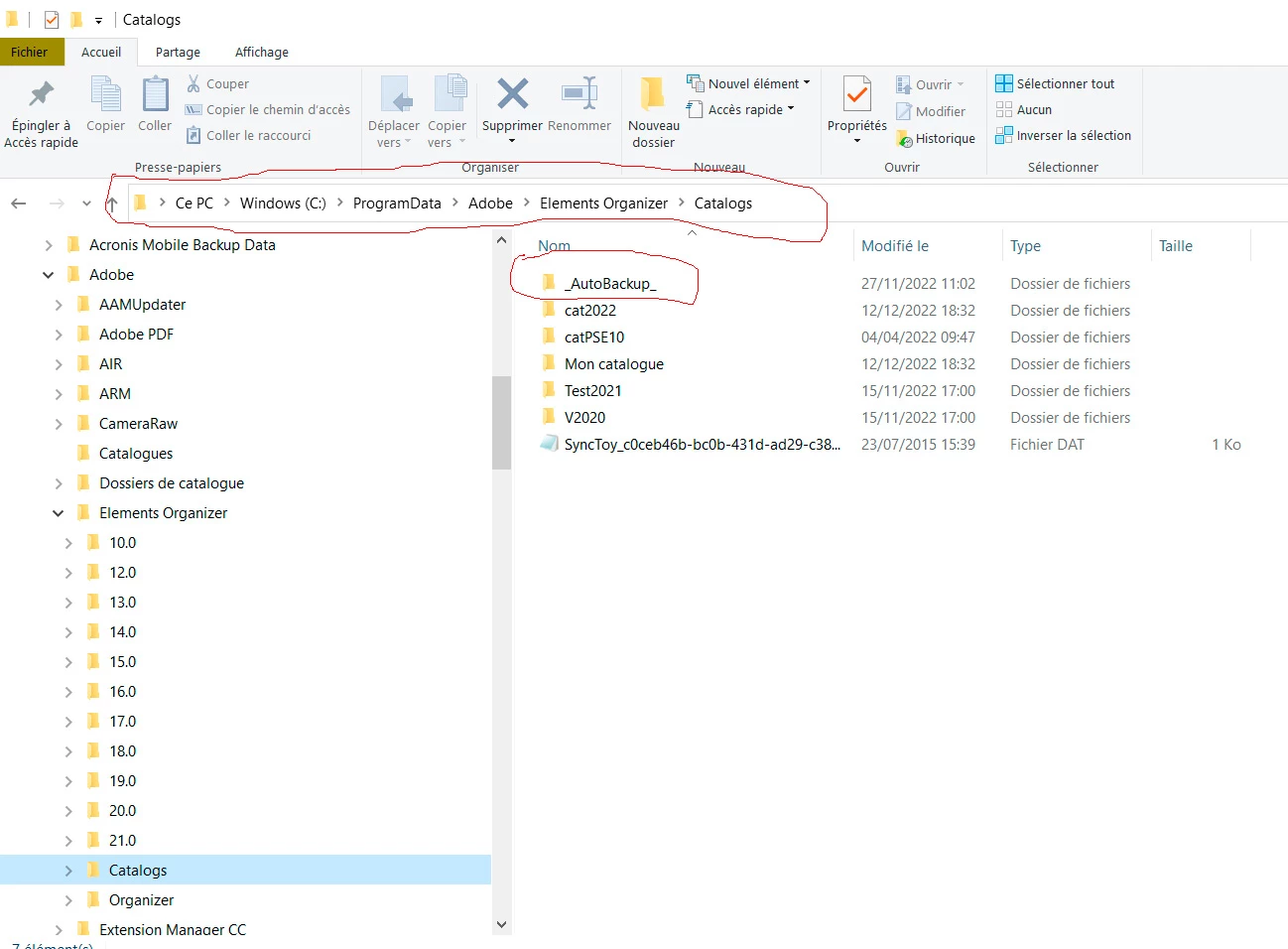Viewport: 1288px width, 949px height.
Task: Click Windows (C:) in address bar
Action: click(x=283, y=203)
